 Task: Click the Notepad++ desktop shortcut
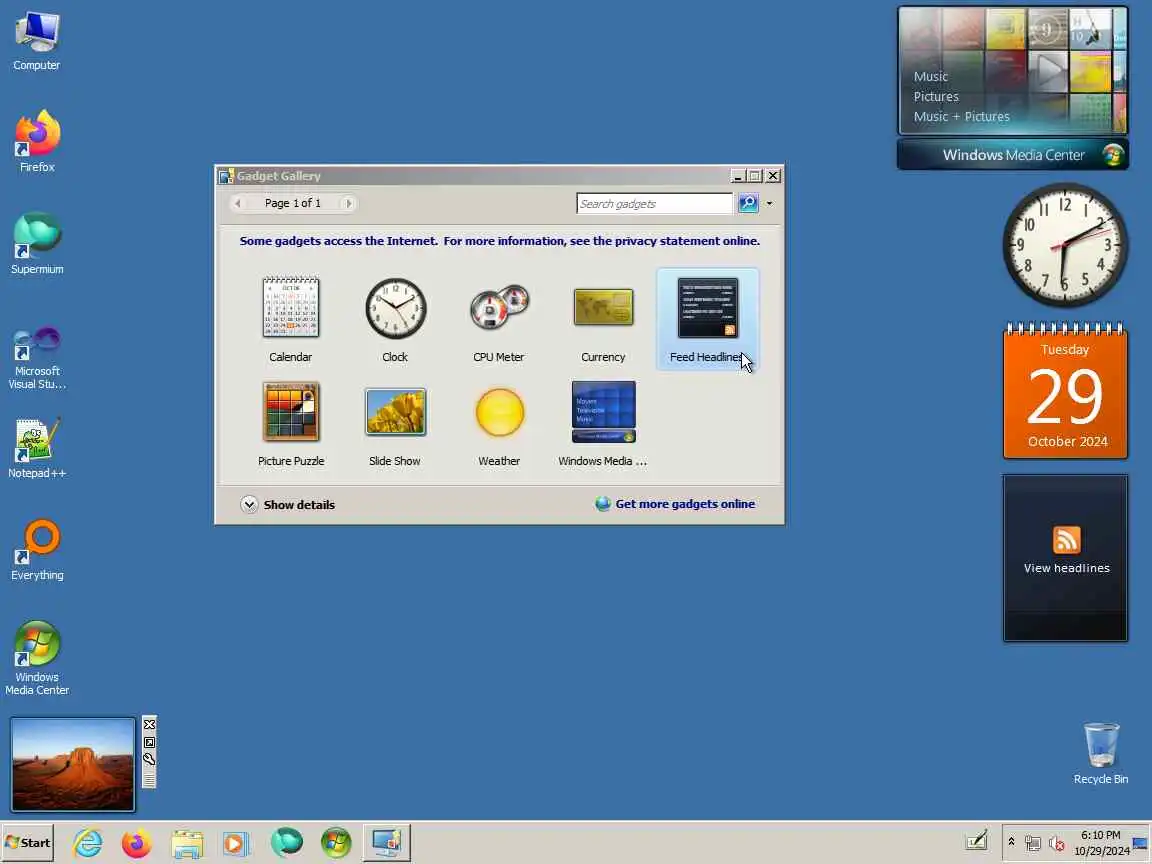tap(37, 448)
